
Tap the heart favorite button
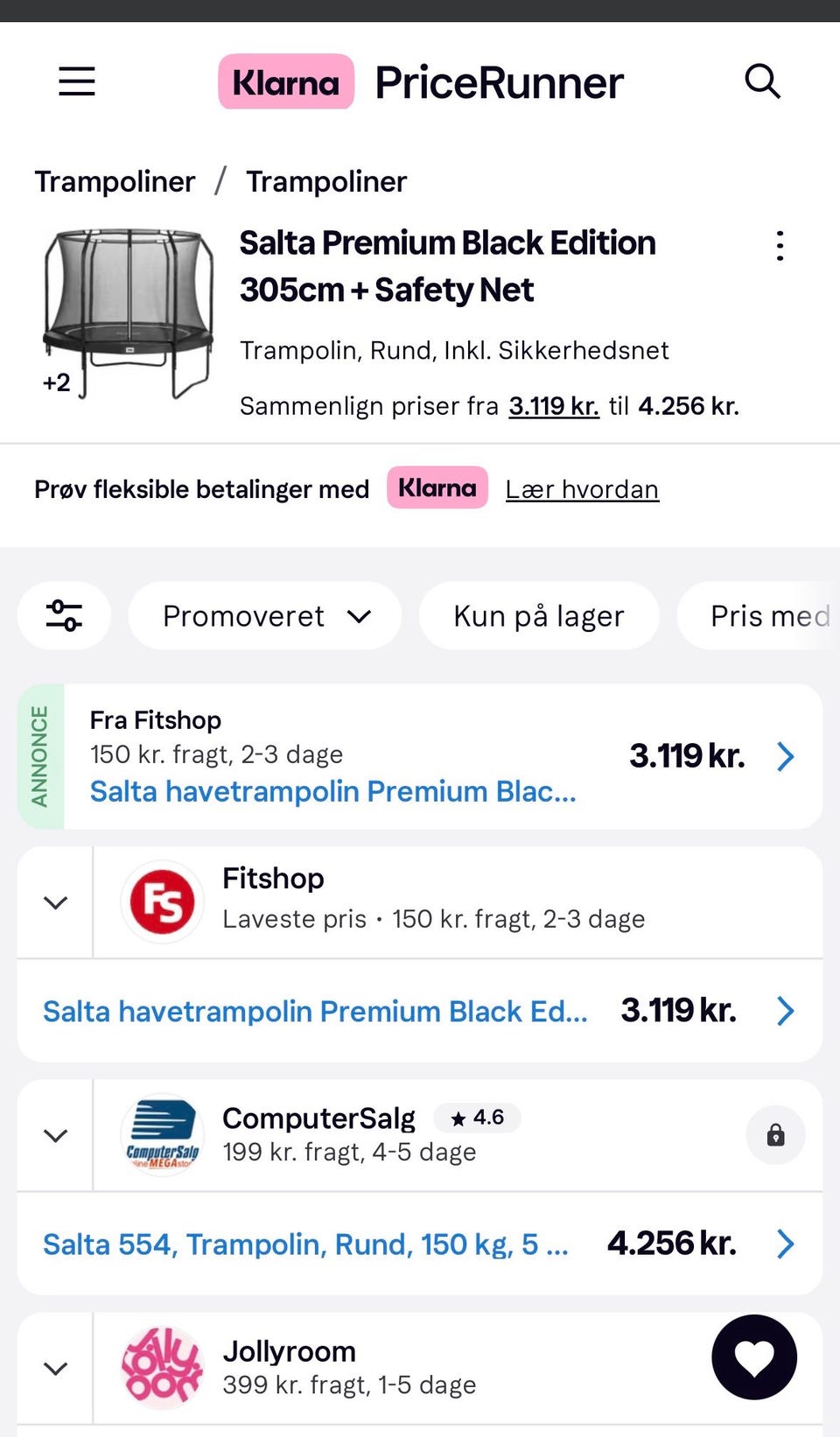754,1356
